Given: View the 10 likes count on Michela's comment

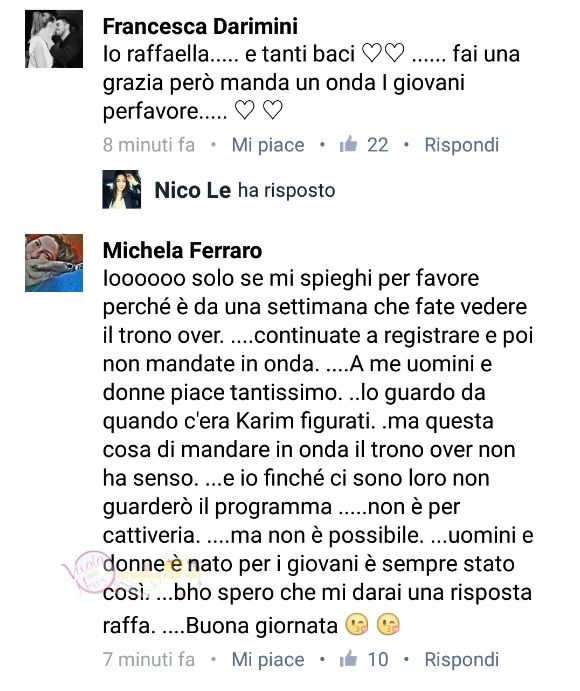Looking at the screenshot, I should tap(378, 660).
